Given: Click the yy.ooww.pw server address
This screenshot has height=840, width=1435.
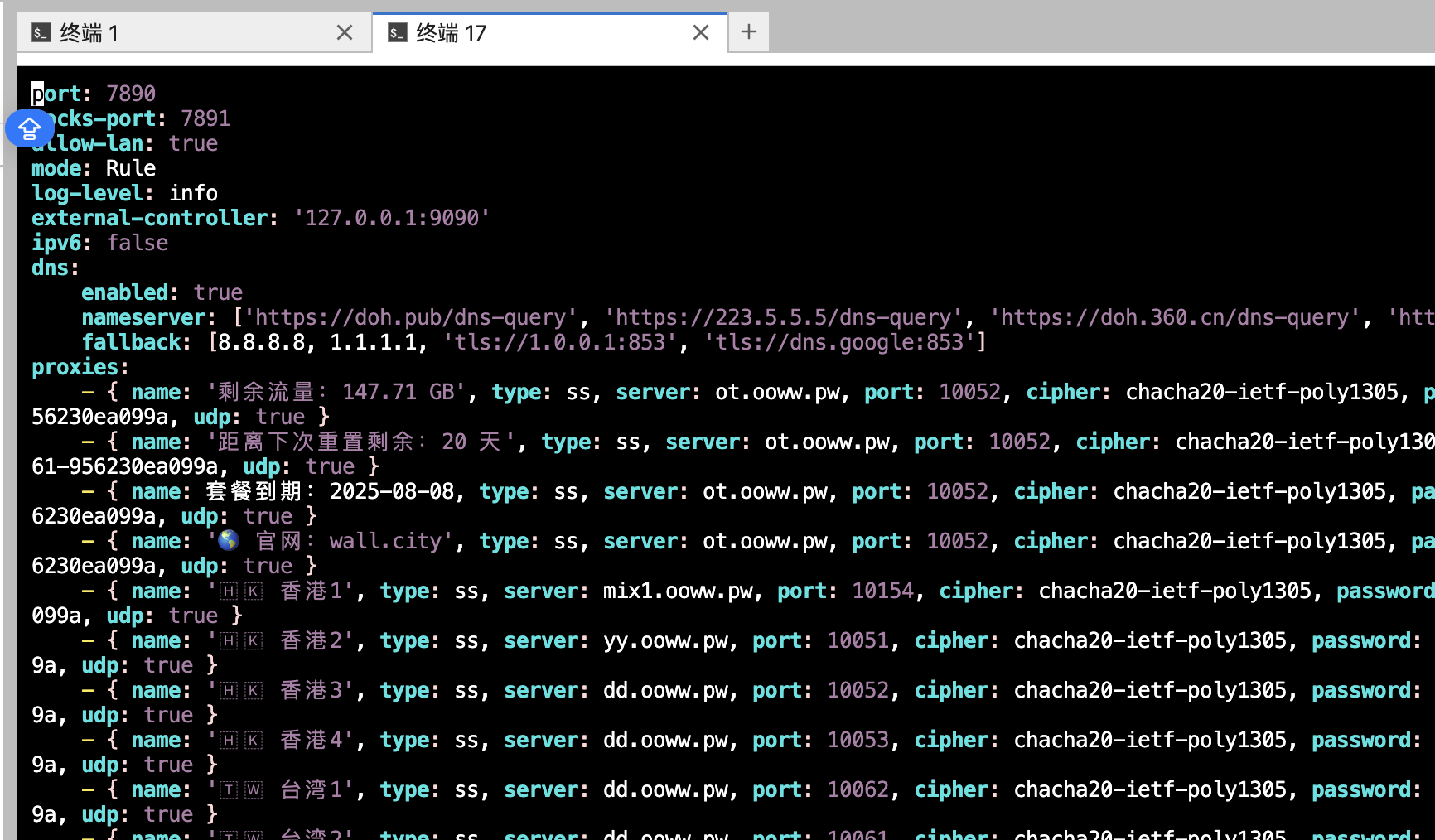Looking at the screenshot, I should [665, 640].
